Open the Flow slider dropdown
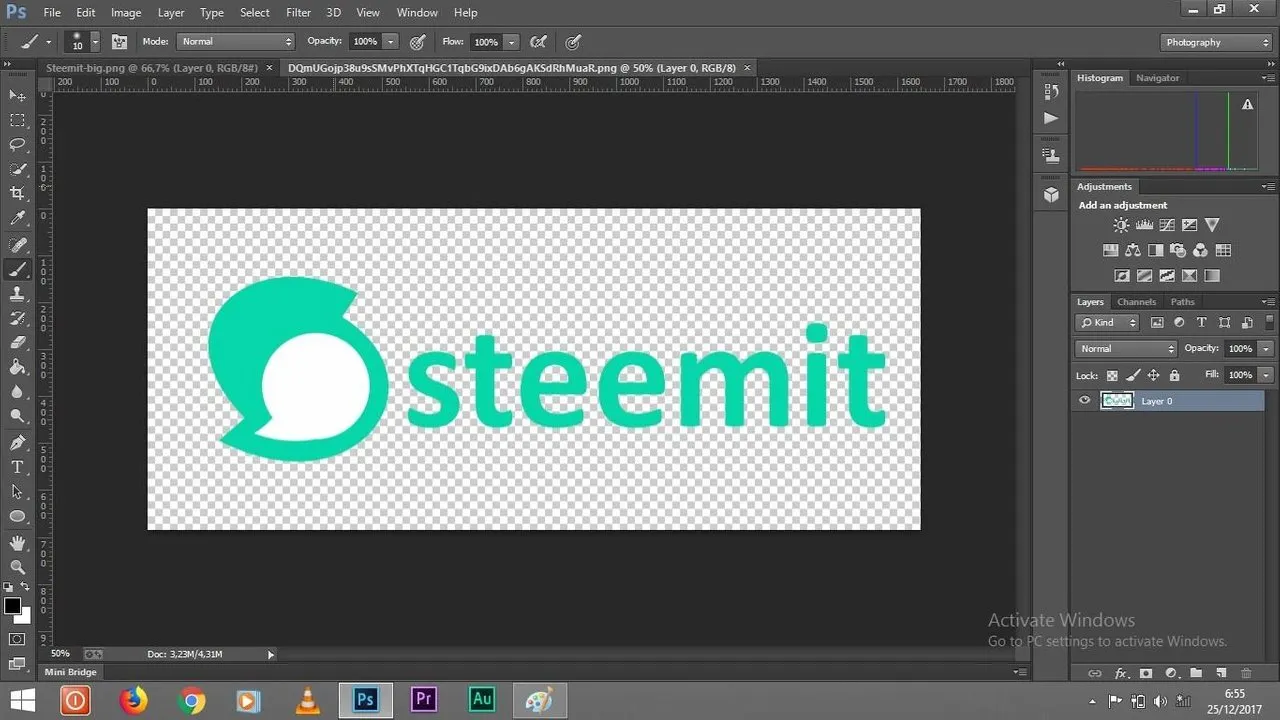The image size is (1280, 720). pos(512,42)
